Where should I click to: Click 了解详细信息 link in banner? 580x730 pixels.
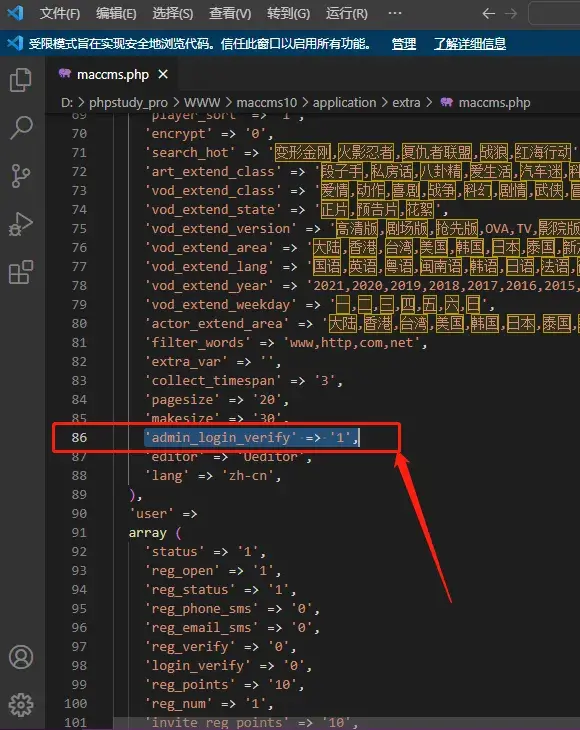coord(470,44)
